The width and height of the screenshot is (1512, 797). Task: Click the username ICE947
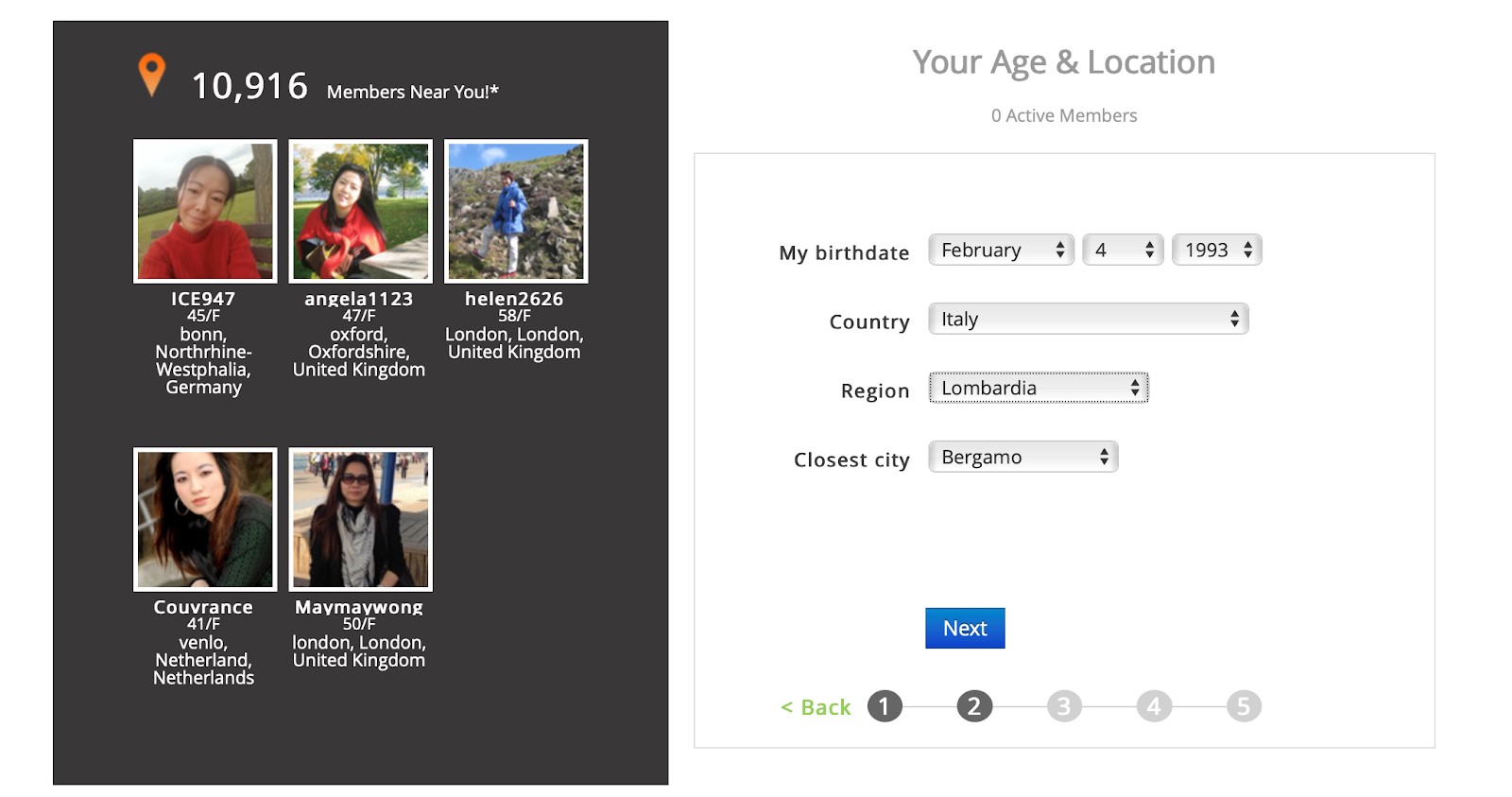pos(203,299)
